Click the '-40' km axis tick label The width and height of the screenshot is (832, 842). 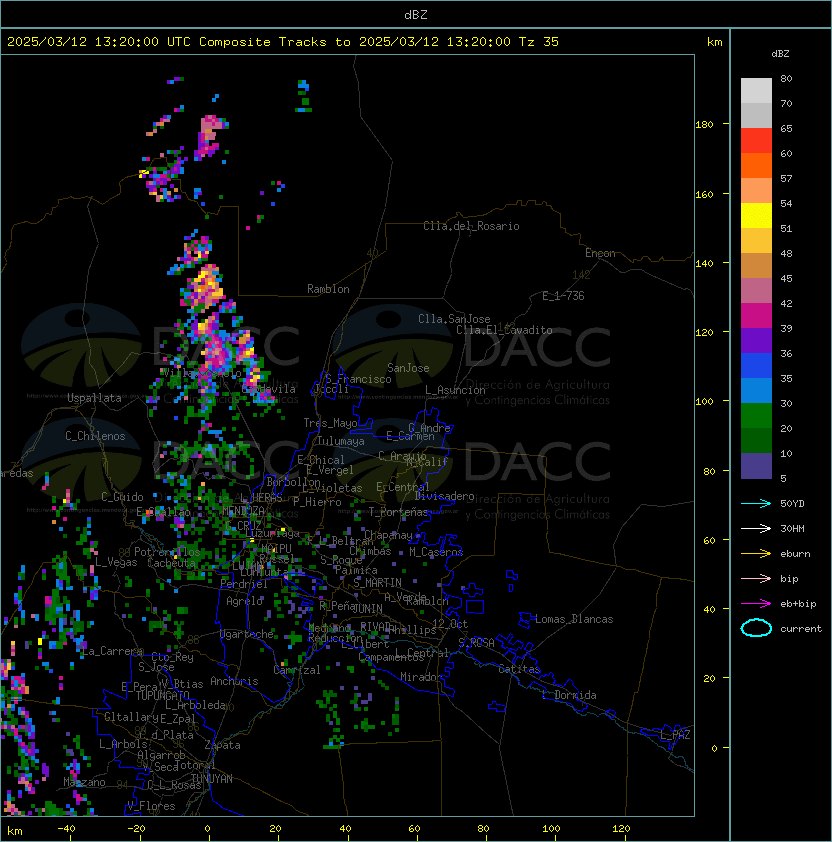coord(66,829)
